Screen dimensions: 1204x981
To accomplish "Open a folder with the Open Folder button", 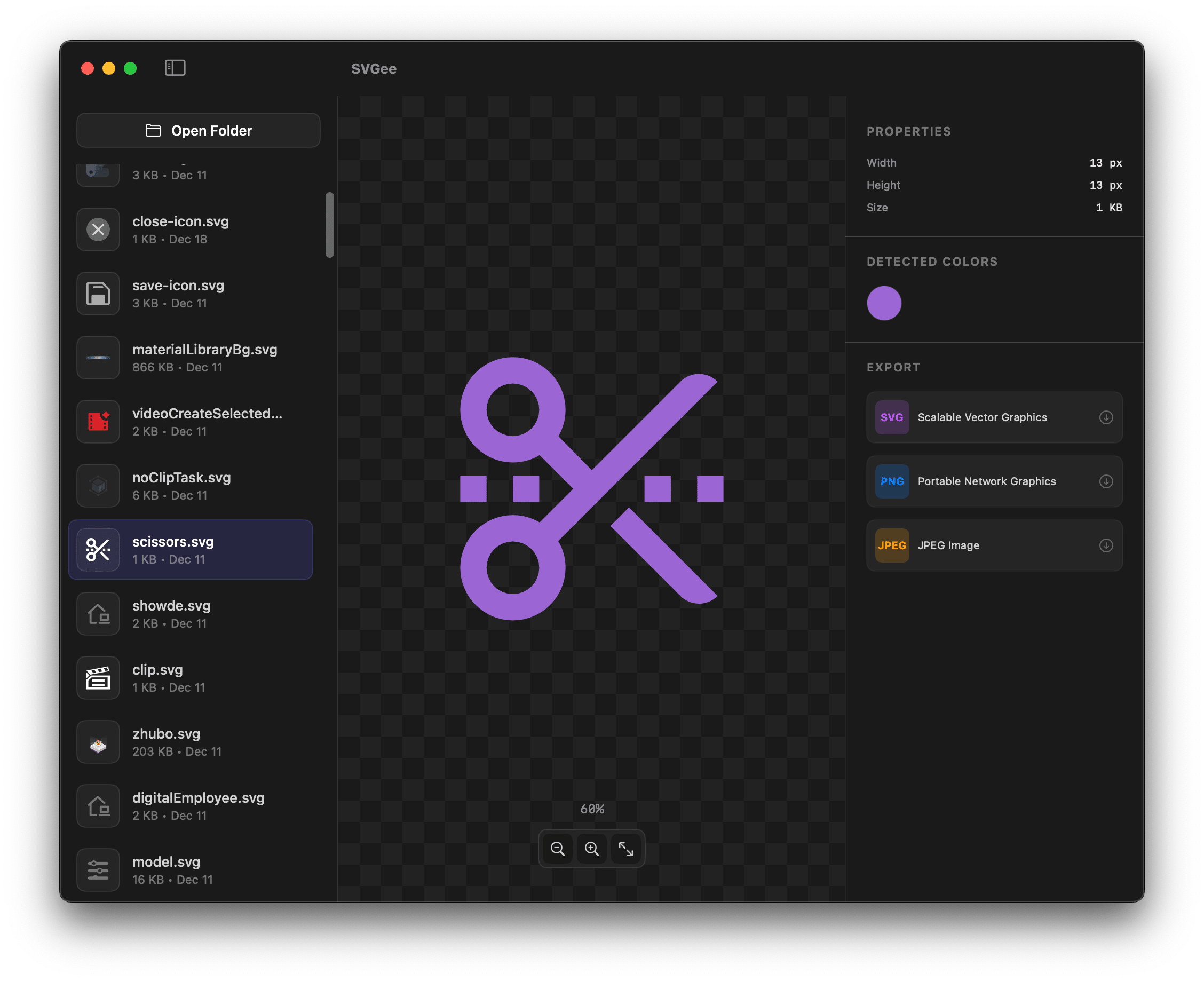I will pyautogui.click(x=198, y=131).
